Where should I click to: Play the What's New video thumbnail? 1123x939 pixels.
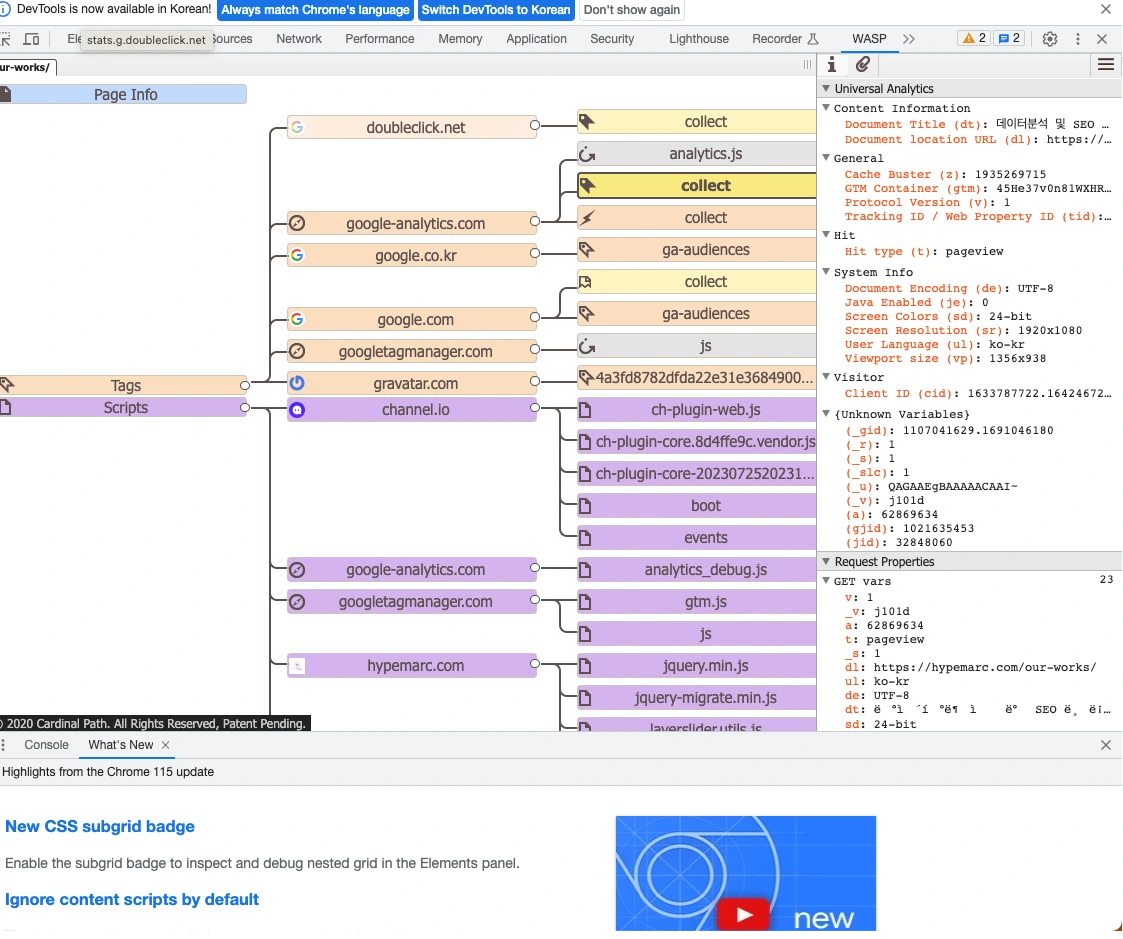click(745, 914)
